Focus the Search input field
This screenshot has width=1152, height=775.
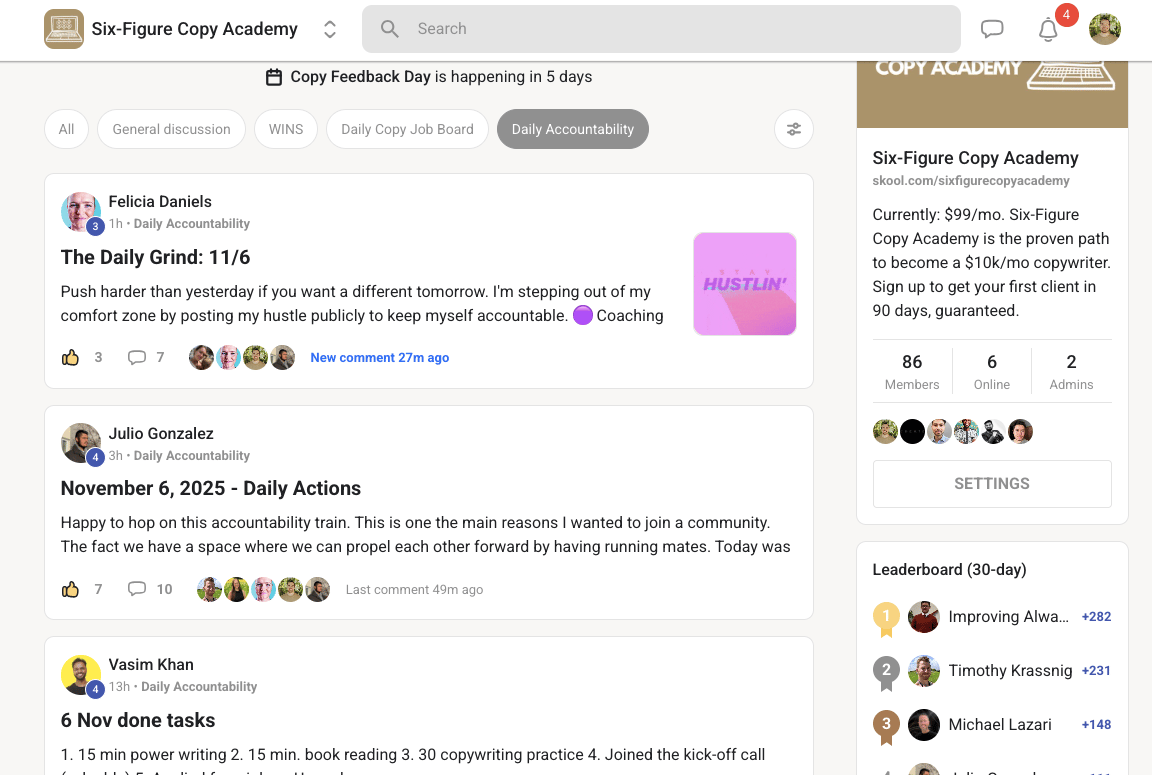661,29
